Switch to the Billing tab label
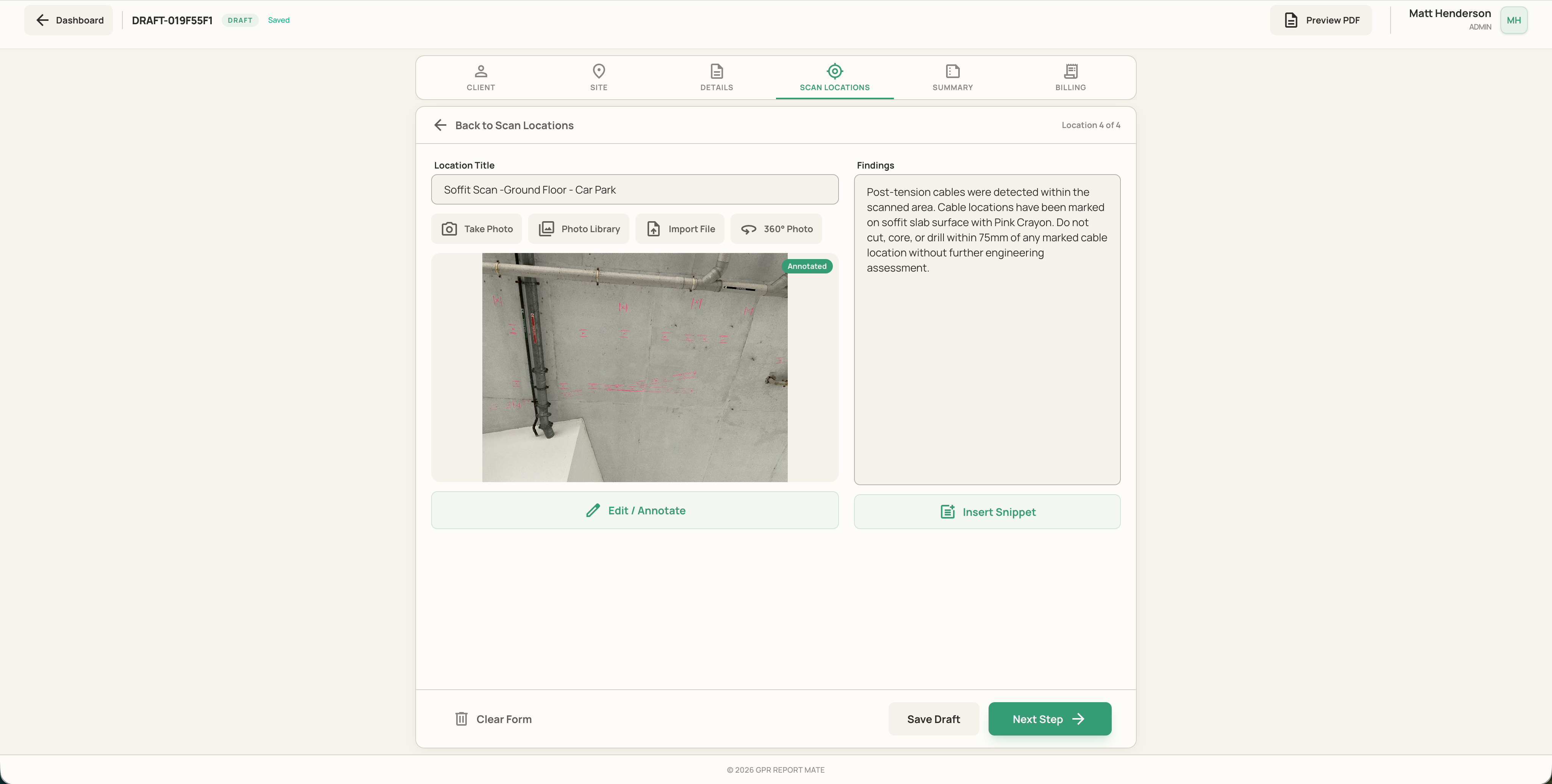 point(1071,87)
